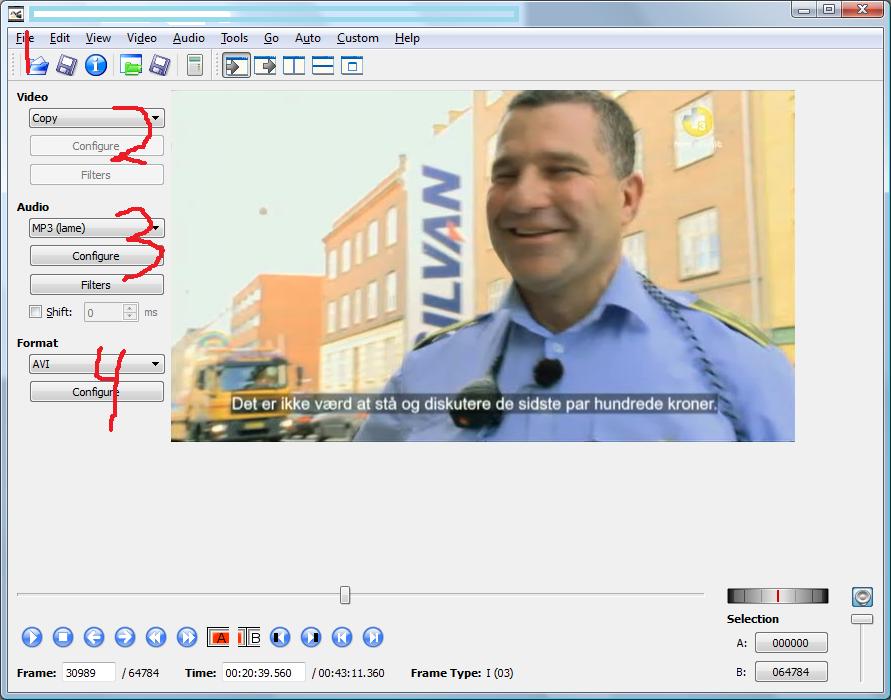The height and width of the screenshot is (700, 891).
Task: Click the Video Configure button
Action: pyautogui.click(x=97, y=146)
